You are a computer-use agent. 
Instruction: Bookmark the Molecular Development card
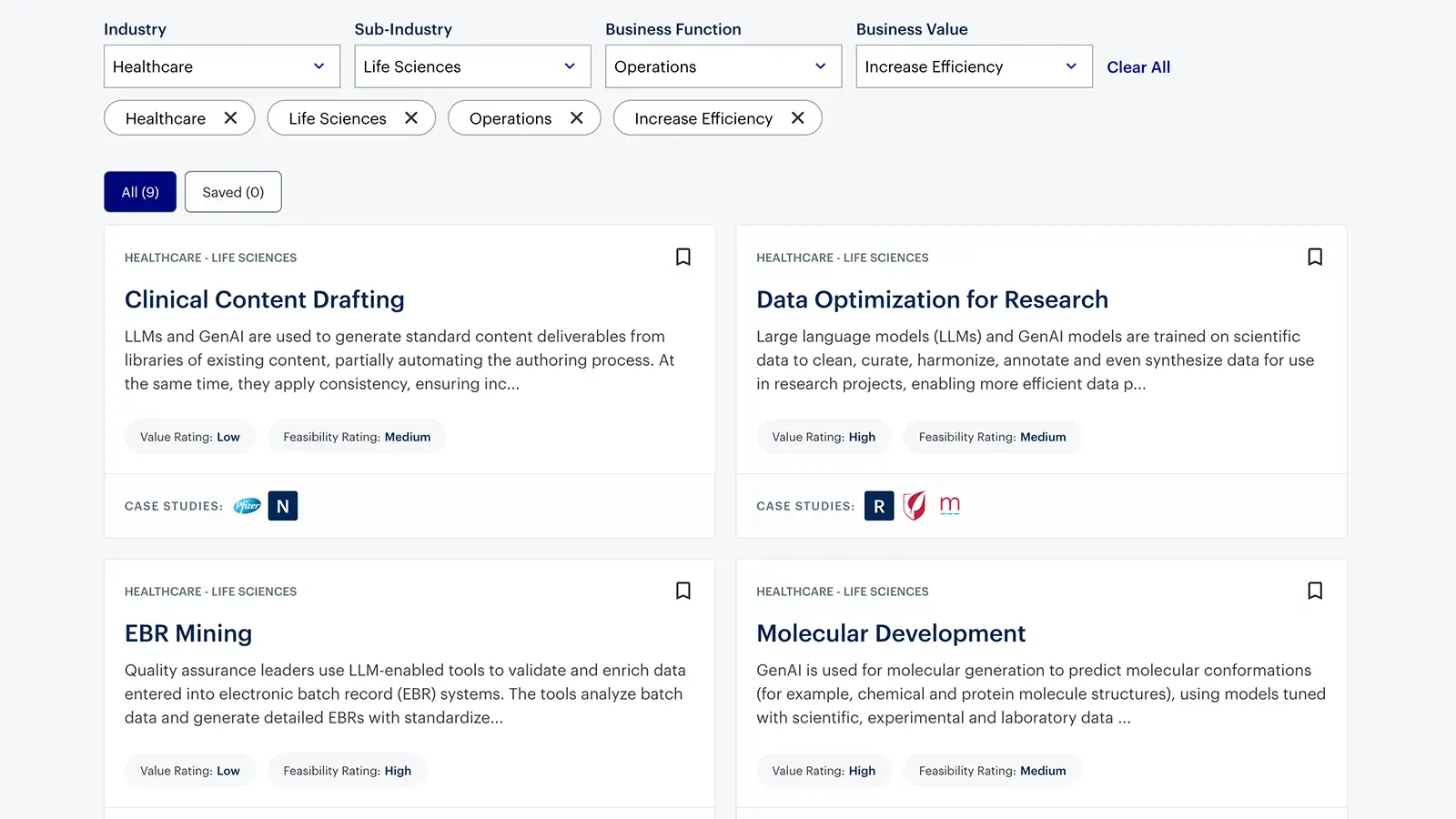coord(1315,591)
